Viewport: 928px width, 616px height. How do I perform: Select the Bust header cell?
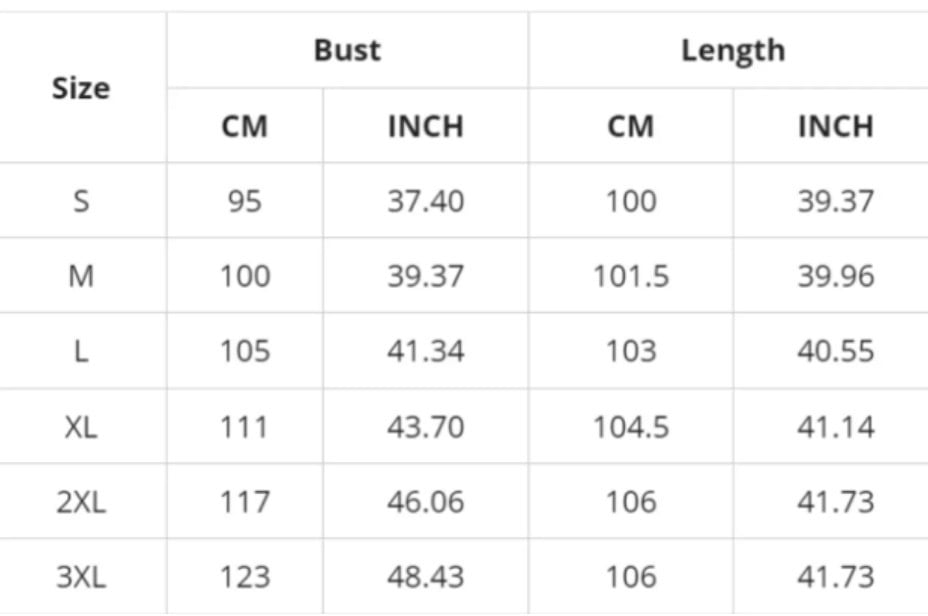347,50
